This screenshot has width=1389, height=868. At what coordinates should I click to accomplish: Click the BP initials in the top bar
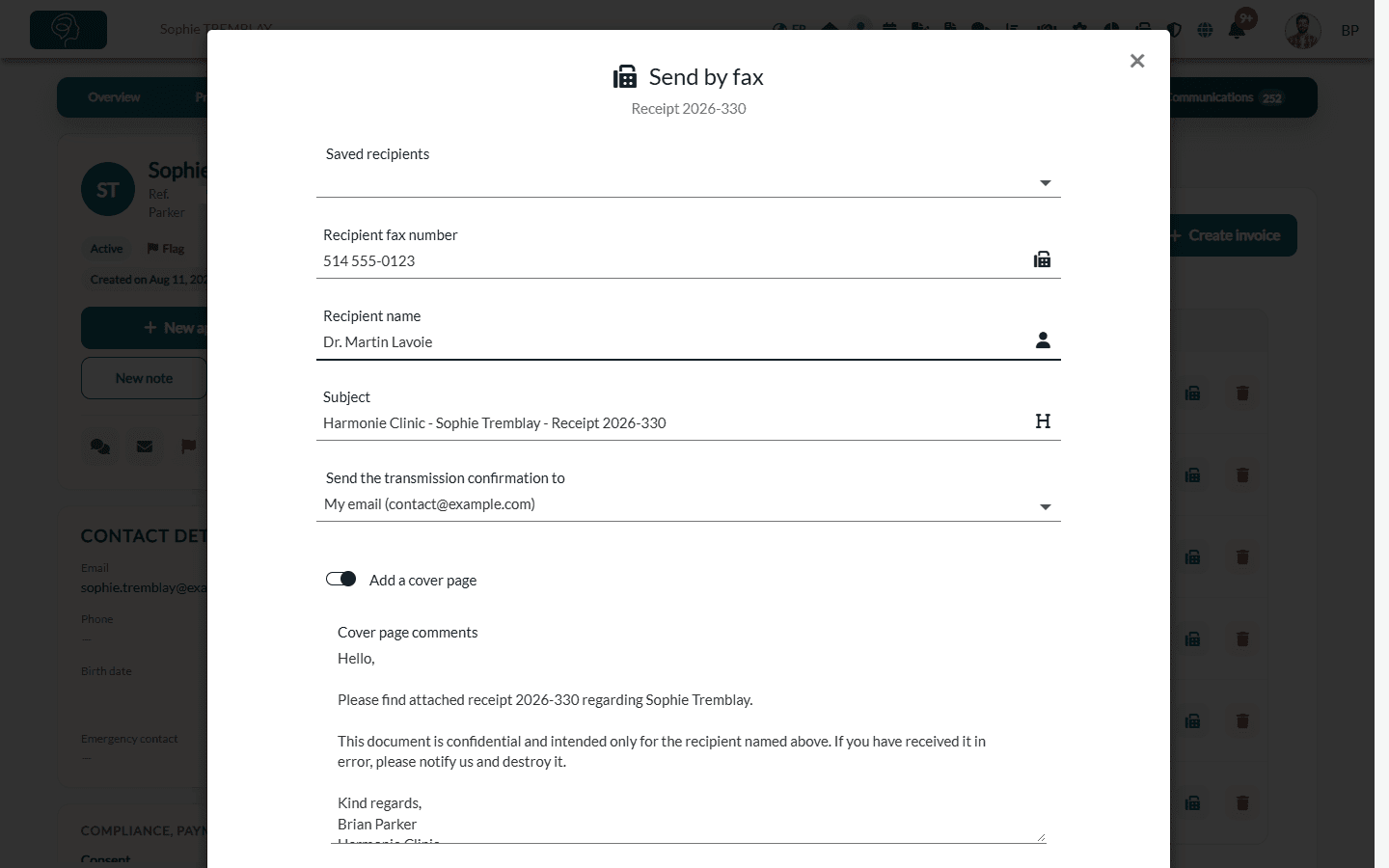click(1349, 31)
